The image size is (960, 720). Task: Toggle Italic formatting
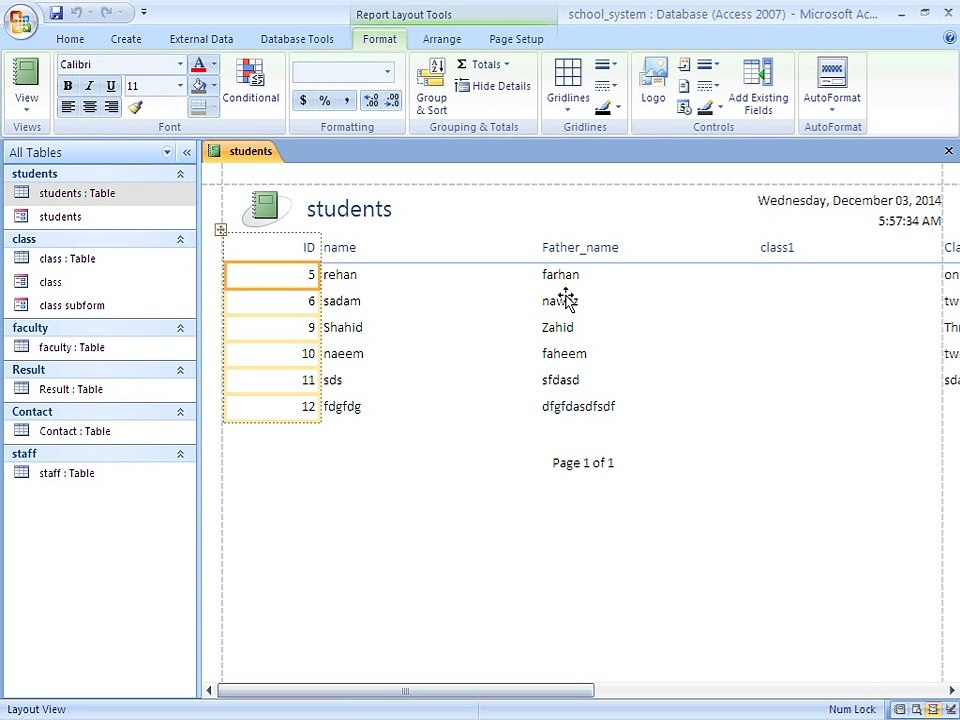click(x=89, y=86)
